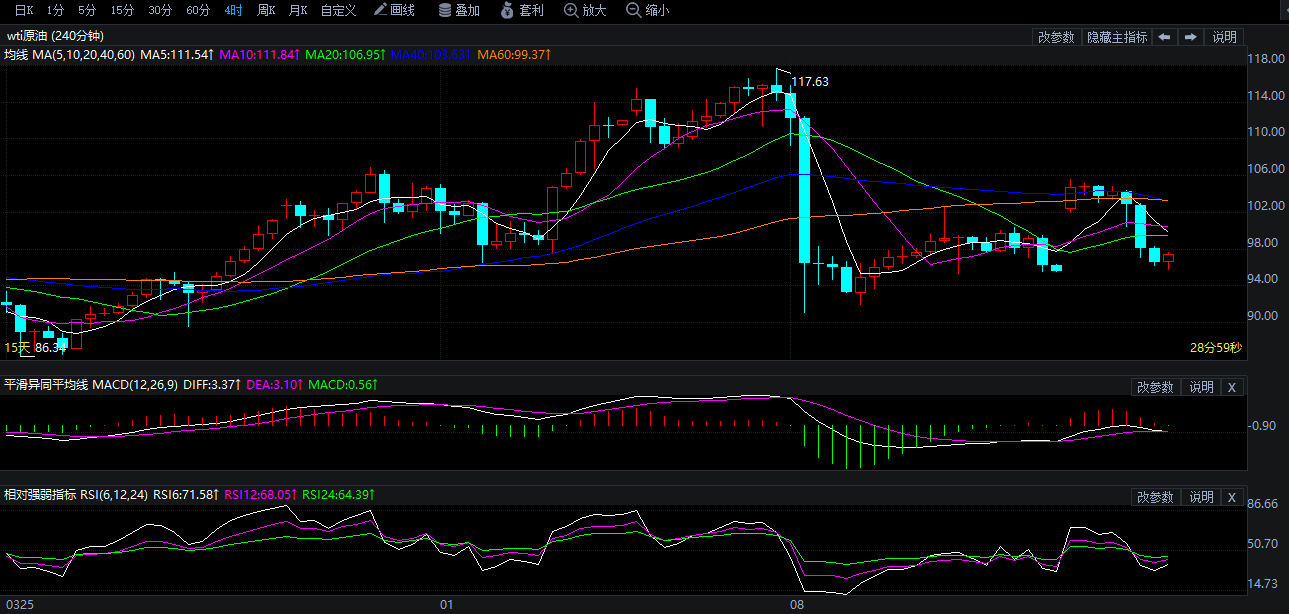Switch to 周K weekly chart
This screenshot has width=1289, height=614.
point(265,10)
